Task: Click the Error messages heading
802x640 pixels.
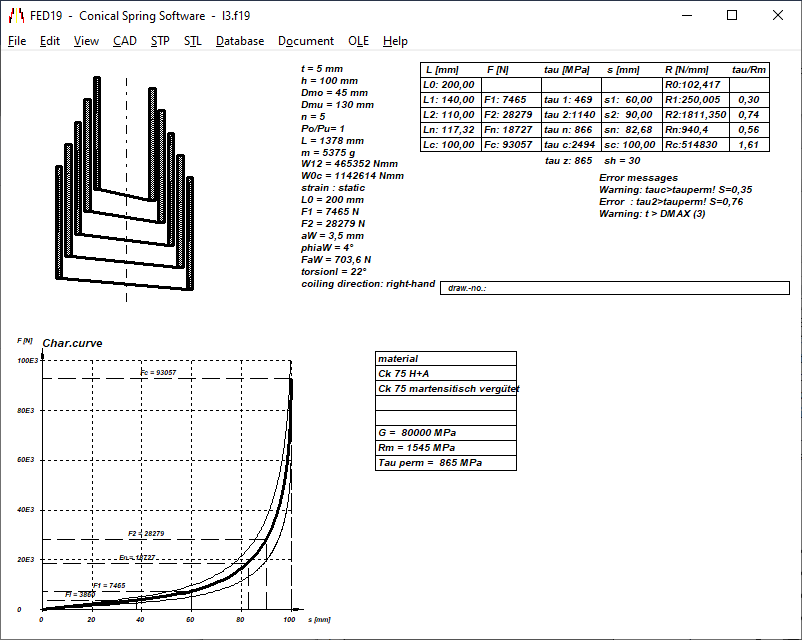Action: point(638,178)
